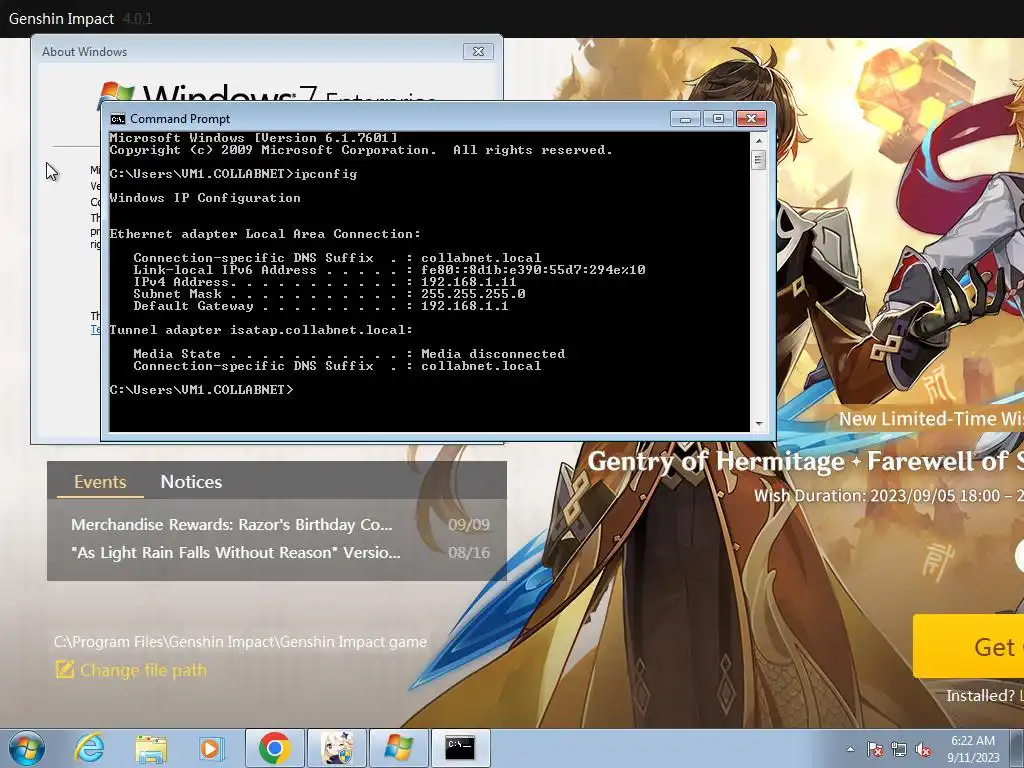
Task: Switch to Genshin Impact launcher taskbar icon
Action: coord(336,748)
